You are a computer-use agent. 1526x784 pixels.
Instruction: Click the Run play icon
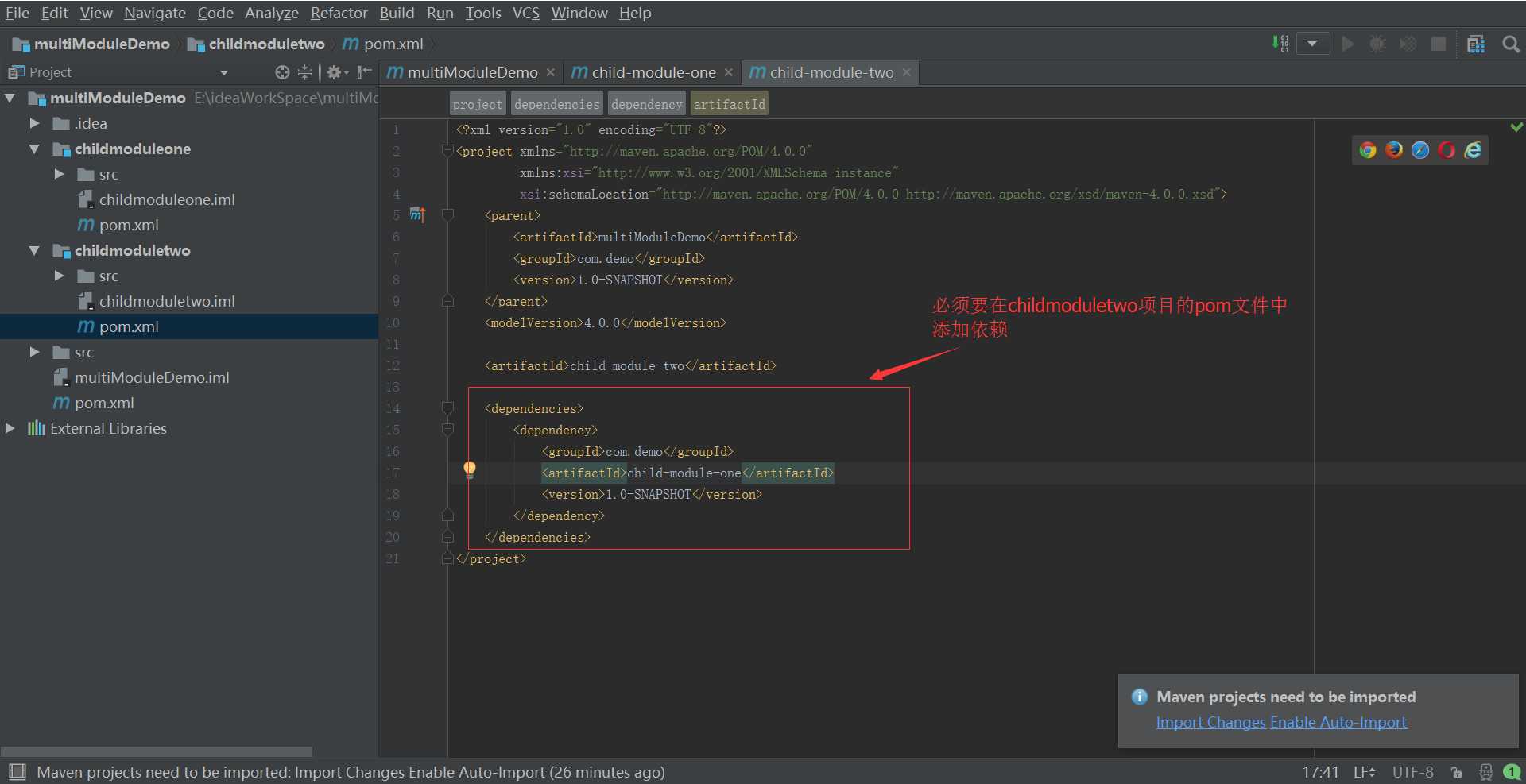coord(1348,44)
